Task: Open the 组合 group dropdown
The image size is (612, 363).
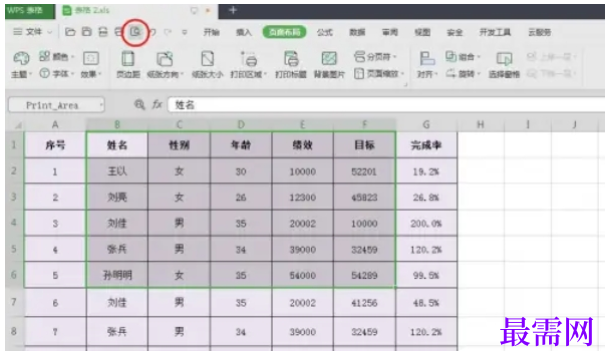Action: (x=463, y=57)
